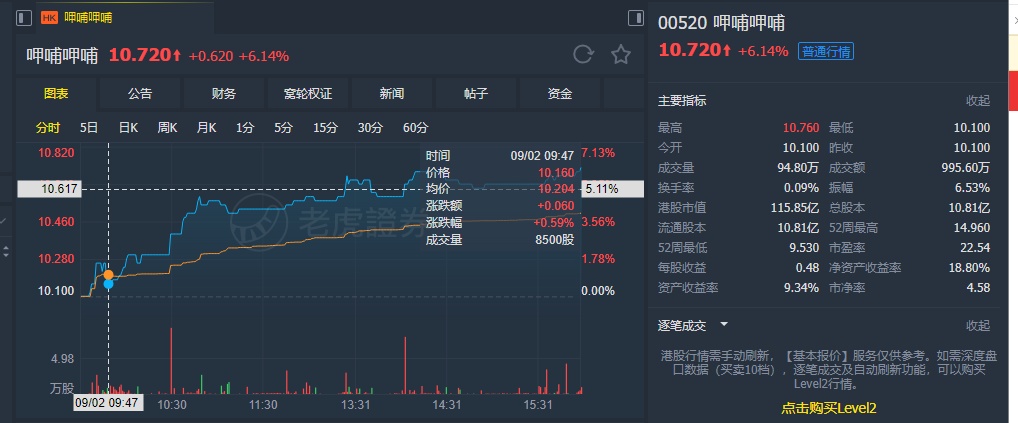Image resolution: width=1018 pixels, height=423 pixels.
Task: Select the 15分 chart period
Action: coord(325,128)
